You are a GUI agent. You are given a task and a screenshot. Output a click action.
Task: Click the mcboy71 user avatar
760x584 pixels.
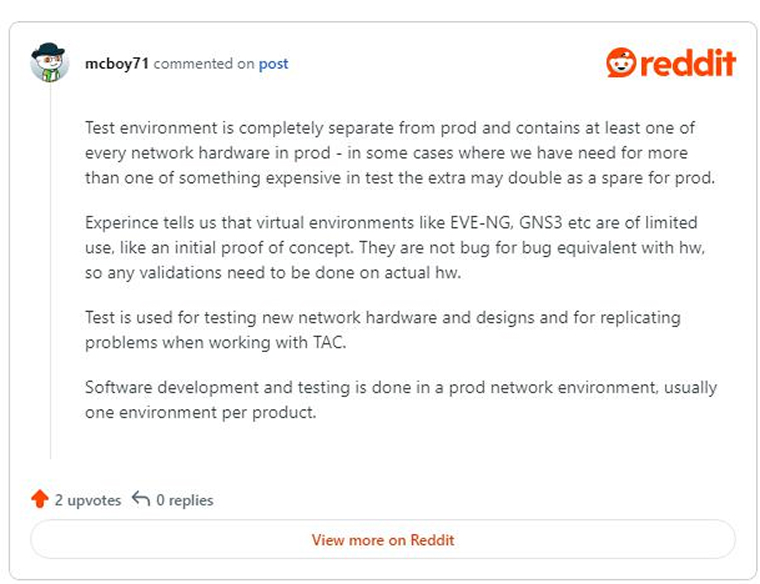click(x=49, y=63)
